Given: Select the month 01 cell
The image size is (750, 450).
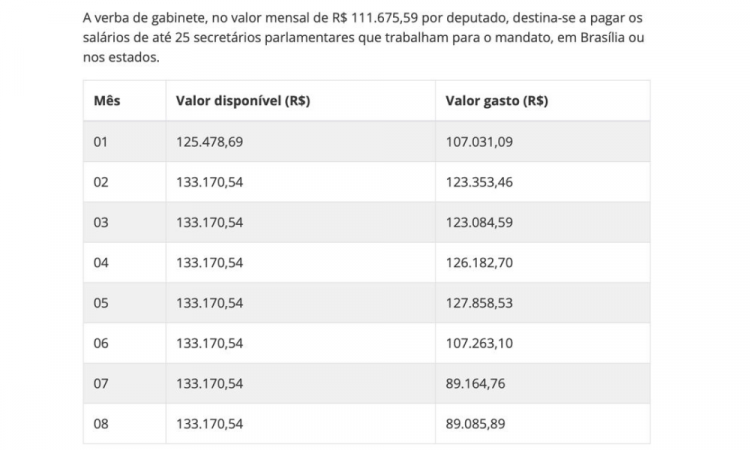Looking at the screenshot, I should (x=101, y=142).
